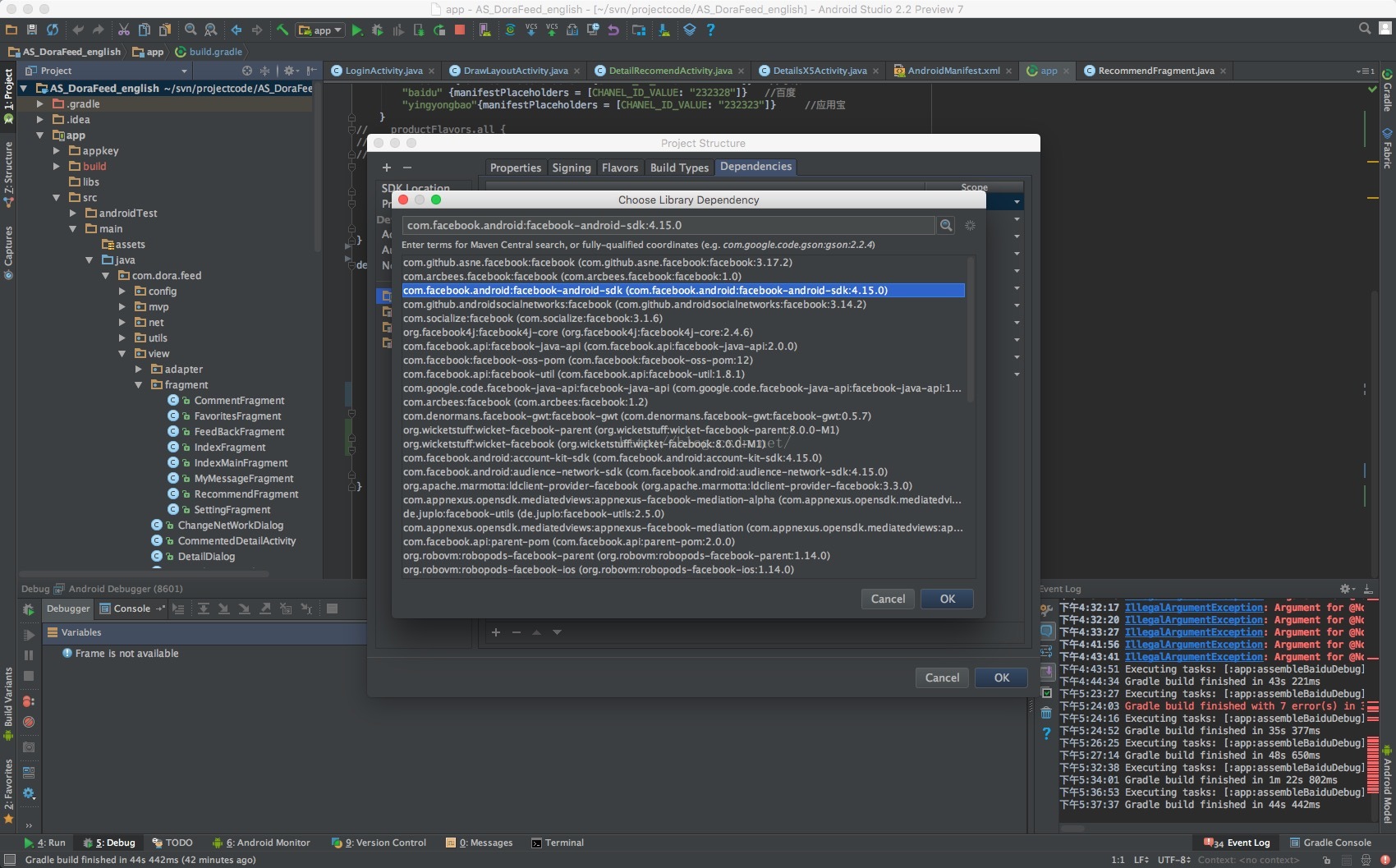Click OK in Choose Library Dependency dialog
The height and width of the screenshot is (868, 1396).
[947, 599]
